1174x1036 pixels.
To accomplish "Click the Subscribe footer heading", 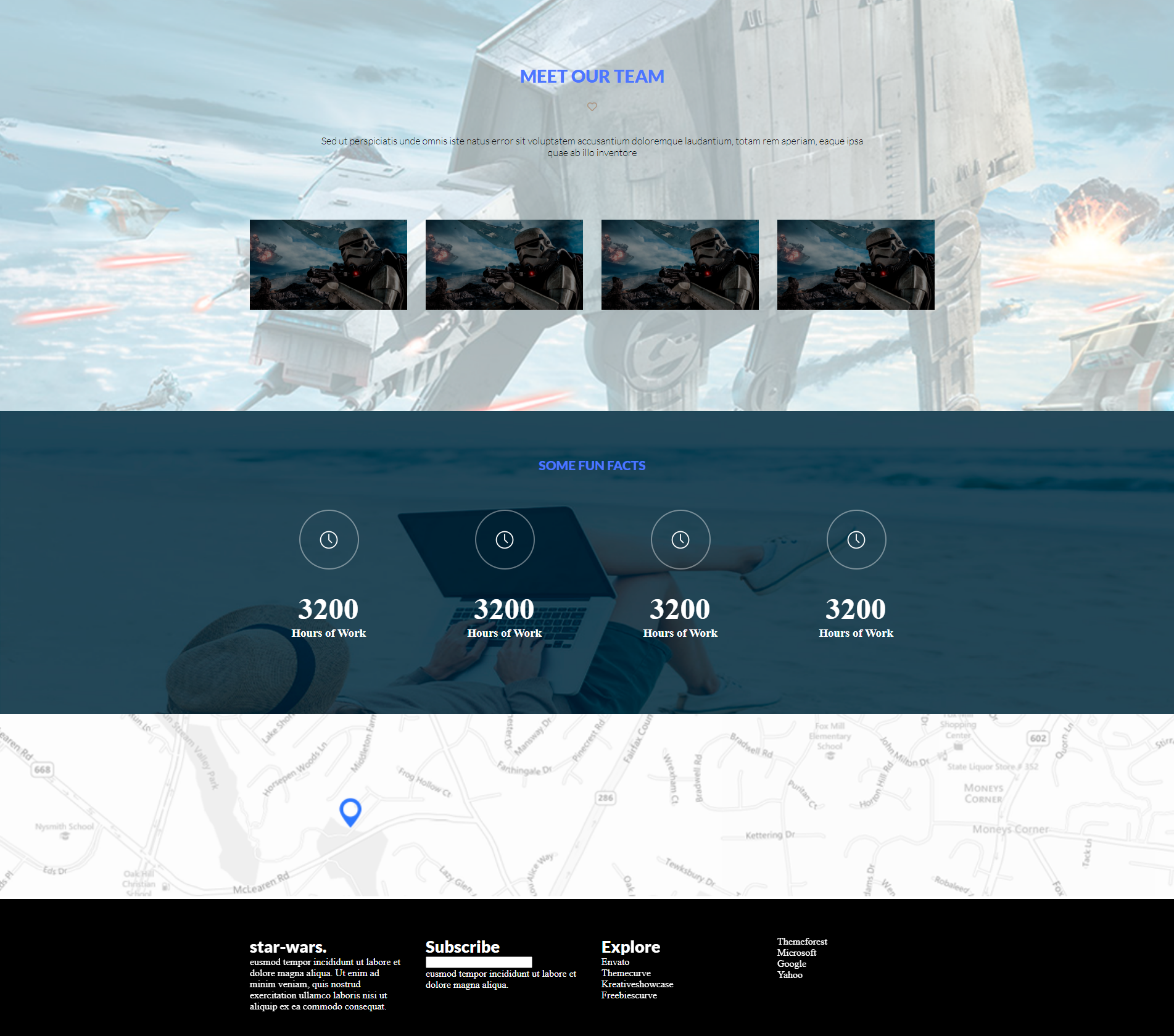I will (x=463, y=947).
